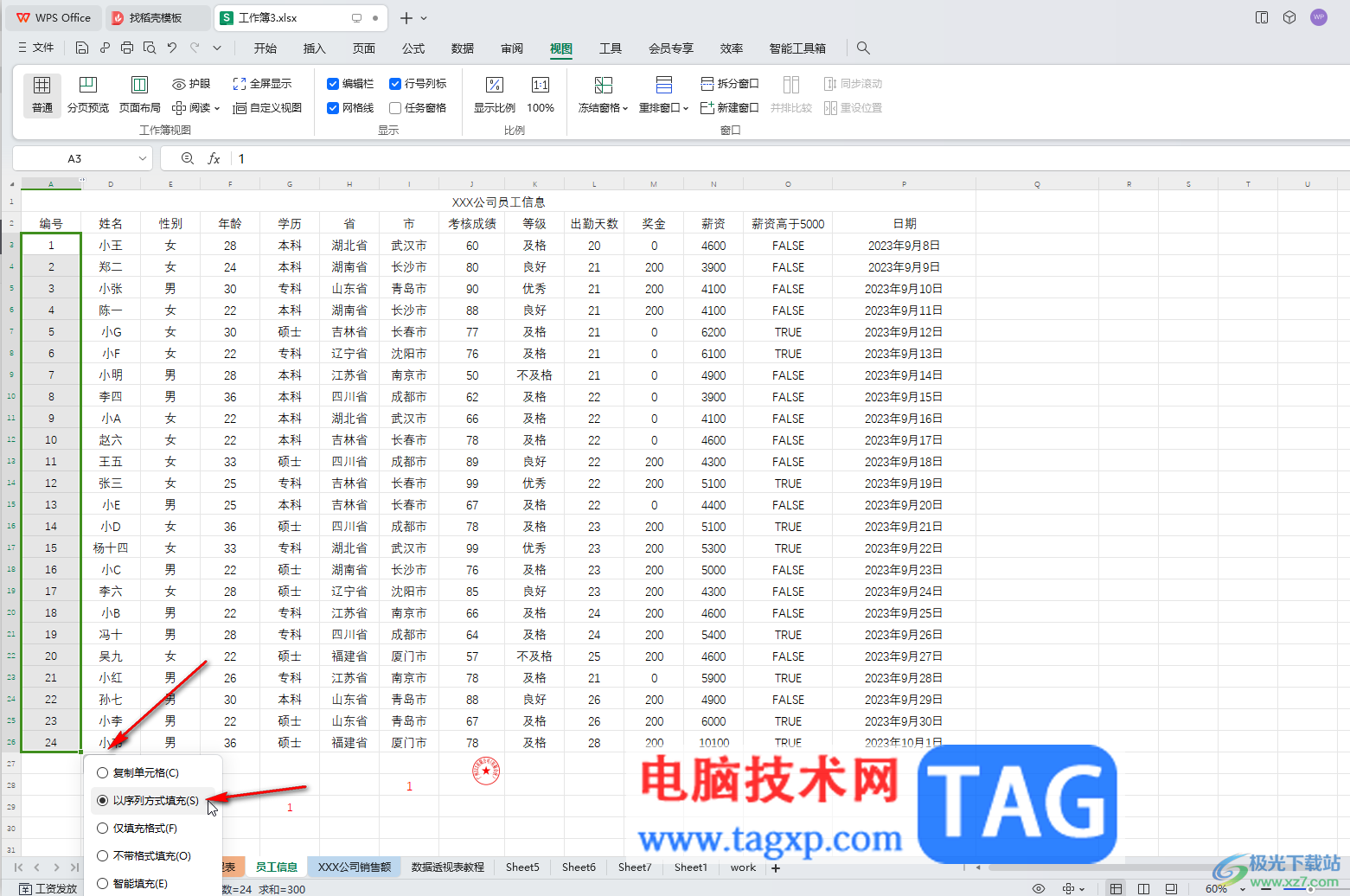1350x896 pixels.
Task: Add a new sheet with the plus button
Action: 776,867
